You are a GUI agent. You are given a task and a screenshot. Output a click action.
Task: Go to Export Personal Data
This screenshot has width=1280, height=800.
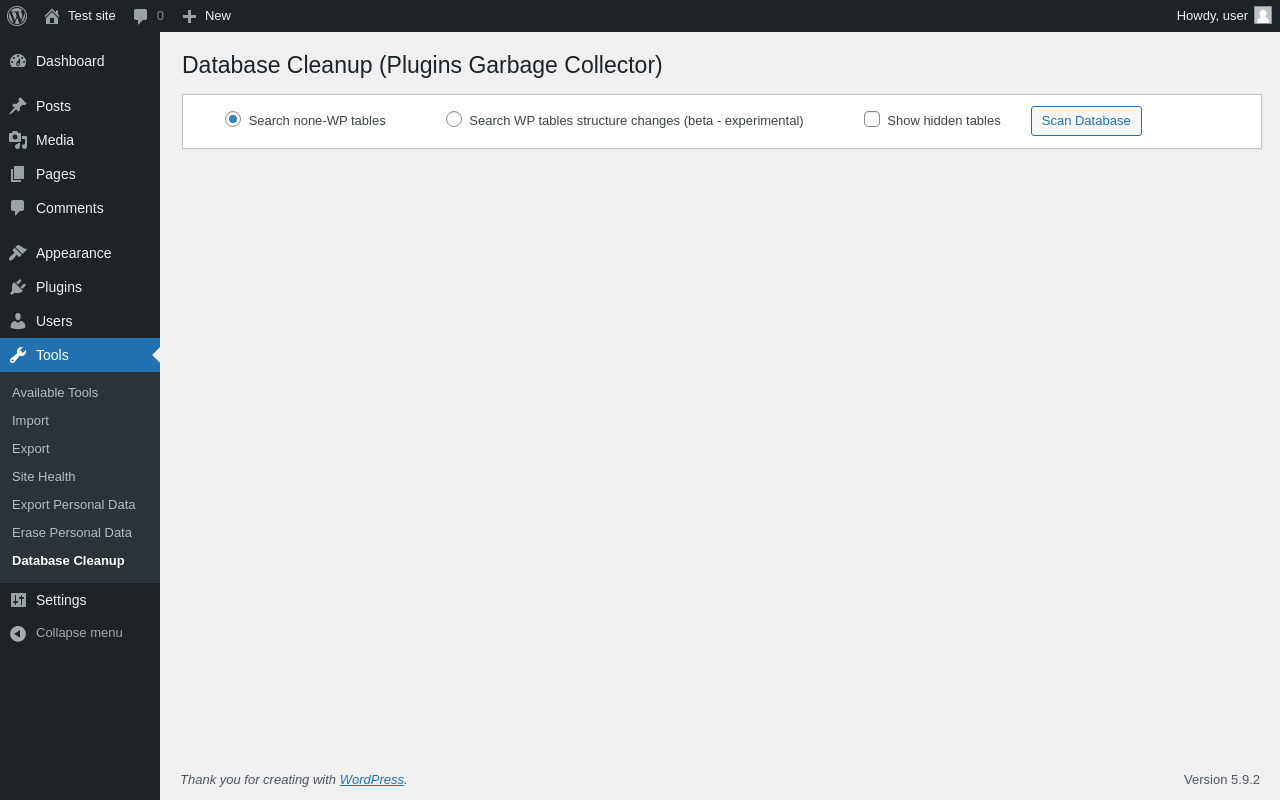click(74, 505)
